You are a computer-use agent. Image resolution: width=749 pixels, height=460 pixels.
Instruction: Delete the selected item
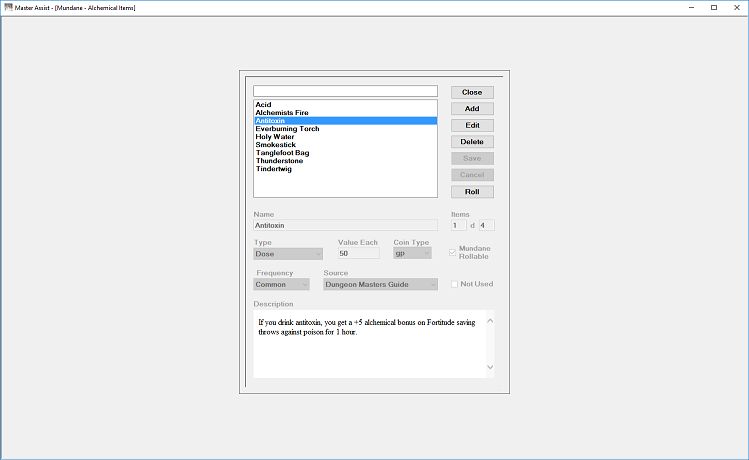click(x=472, y=142)
